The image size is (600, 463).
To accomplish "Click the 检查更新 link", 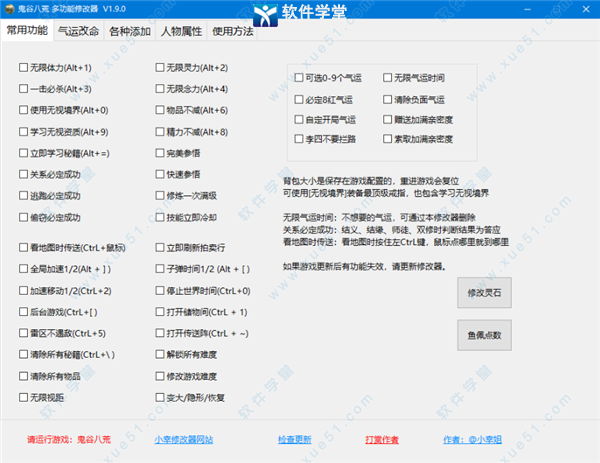I will (294, 439).
